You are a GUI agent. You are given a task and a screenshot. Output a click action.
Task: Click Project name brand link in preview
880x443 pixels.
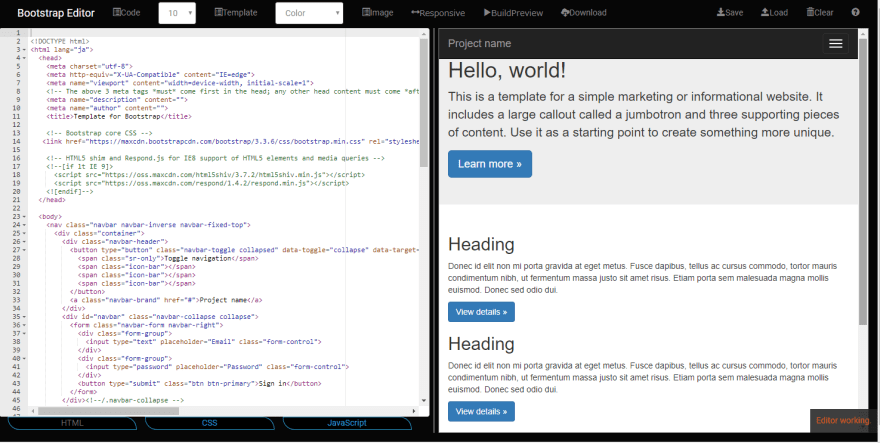coord(479,44)
